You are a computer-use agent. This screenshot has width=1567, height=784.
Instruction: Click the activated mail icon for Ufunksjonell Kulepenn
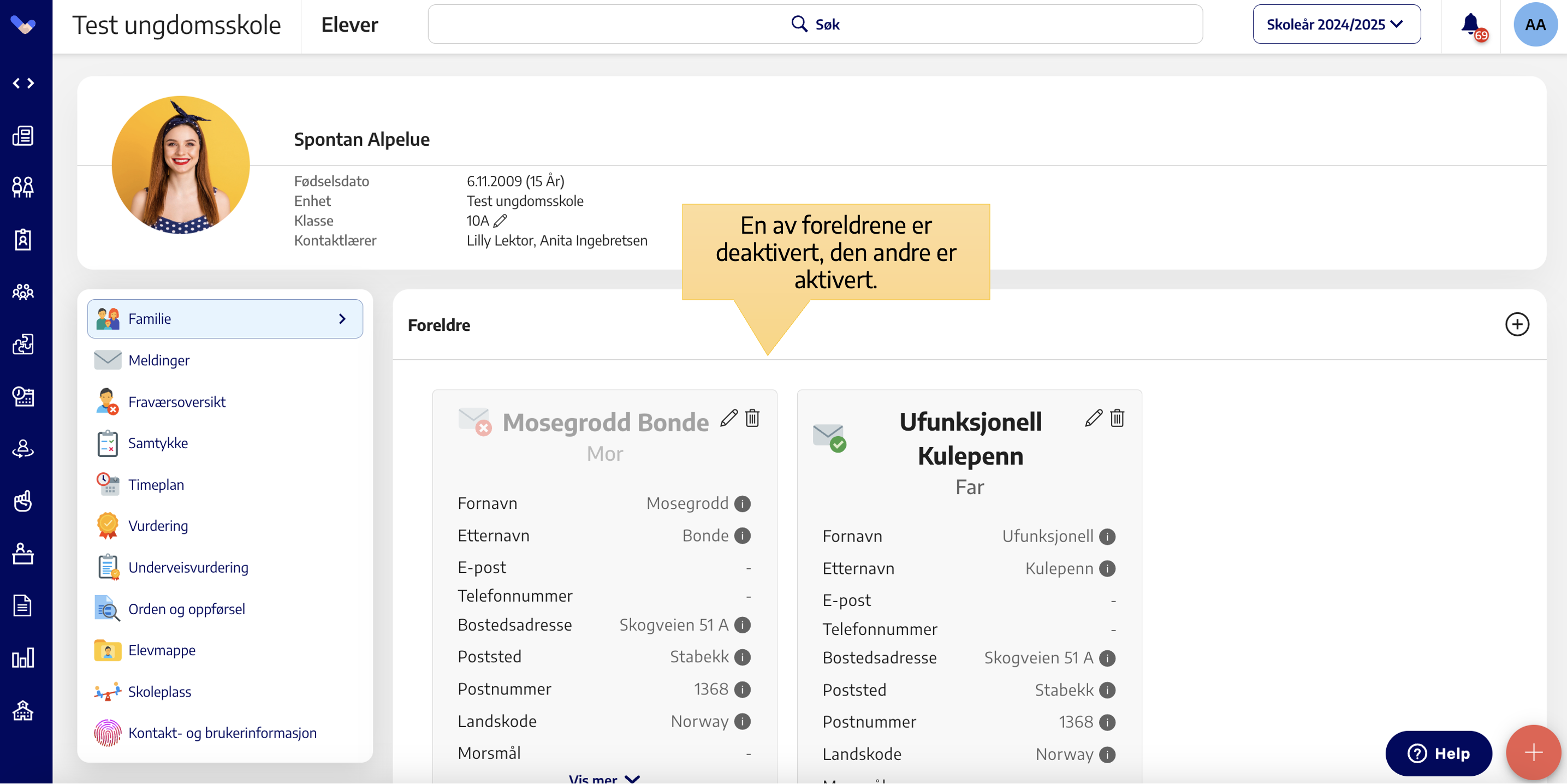[x=829, y=437]
